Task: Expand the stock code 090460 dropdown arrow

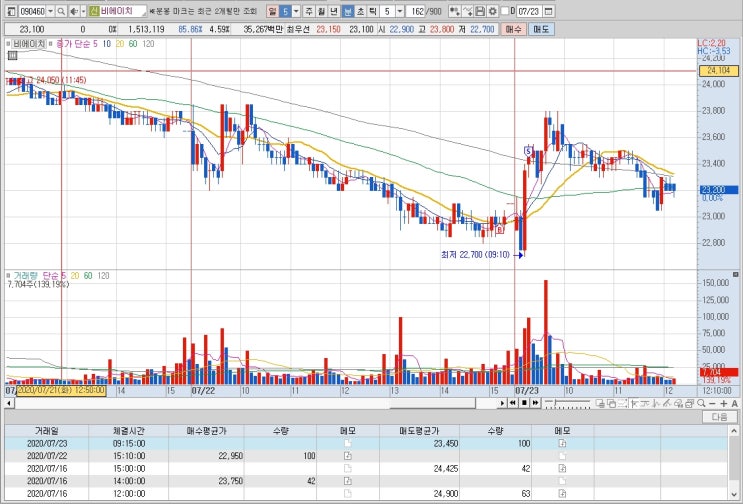Action: tap(50, 11)
